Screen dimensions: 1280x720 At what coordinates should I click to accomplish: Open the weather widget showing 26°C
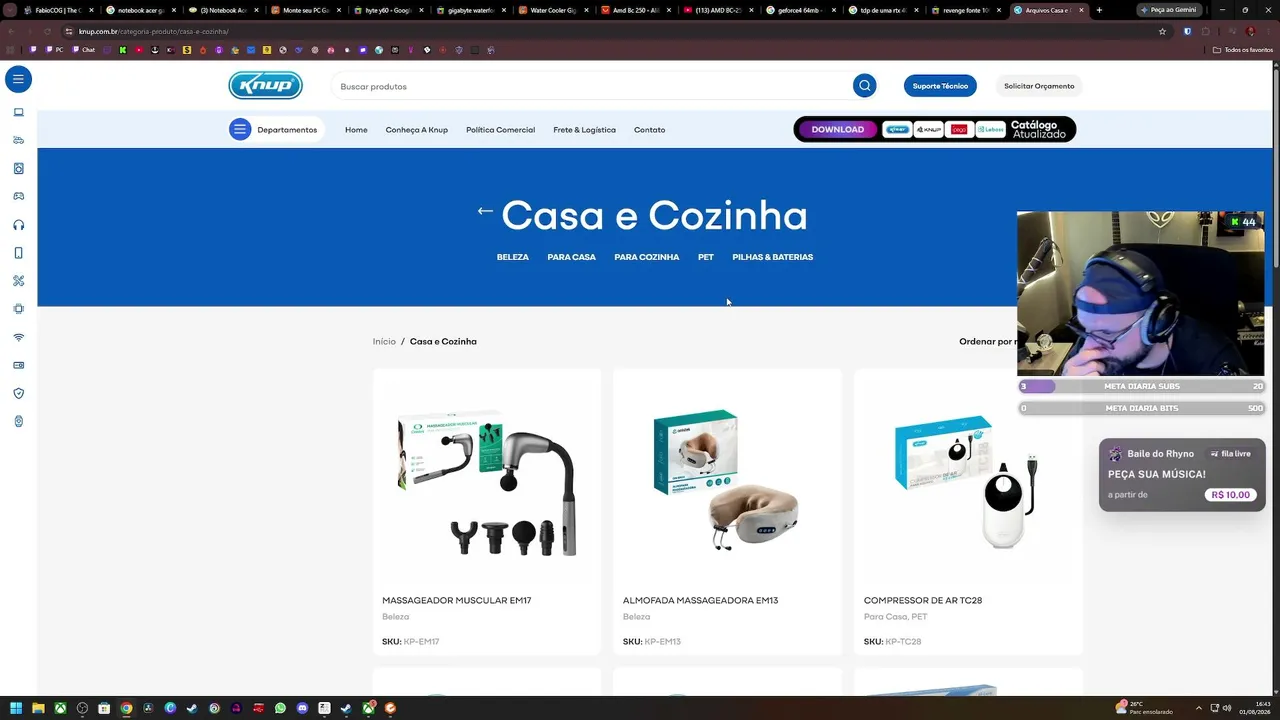click(x=1145, y=708)
